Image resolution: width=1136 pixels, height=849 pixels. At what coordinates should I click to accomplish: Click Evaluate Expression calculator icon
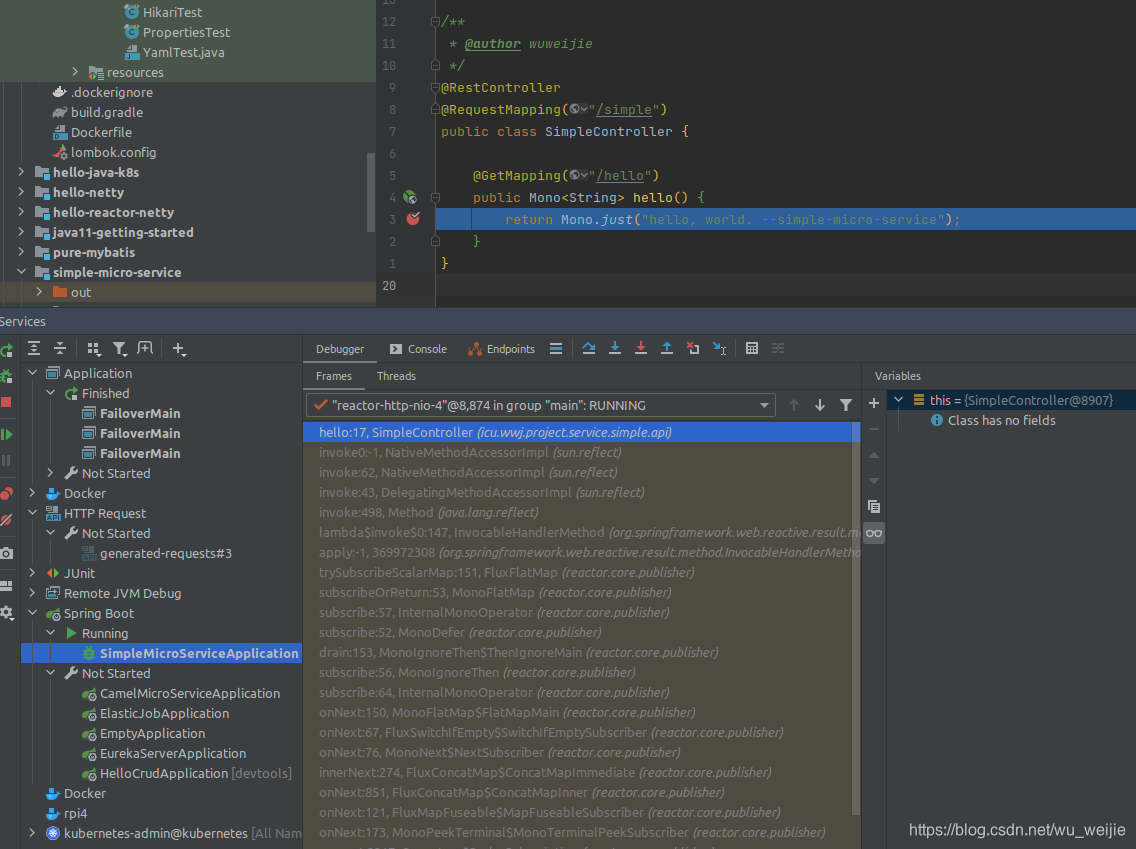pos(752,348)
